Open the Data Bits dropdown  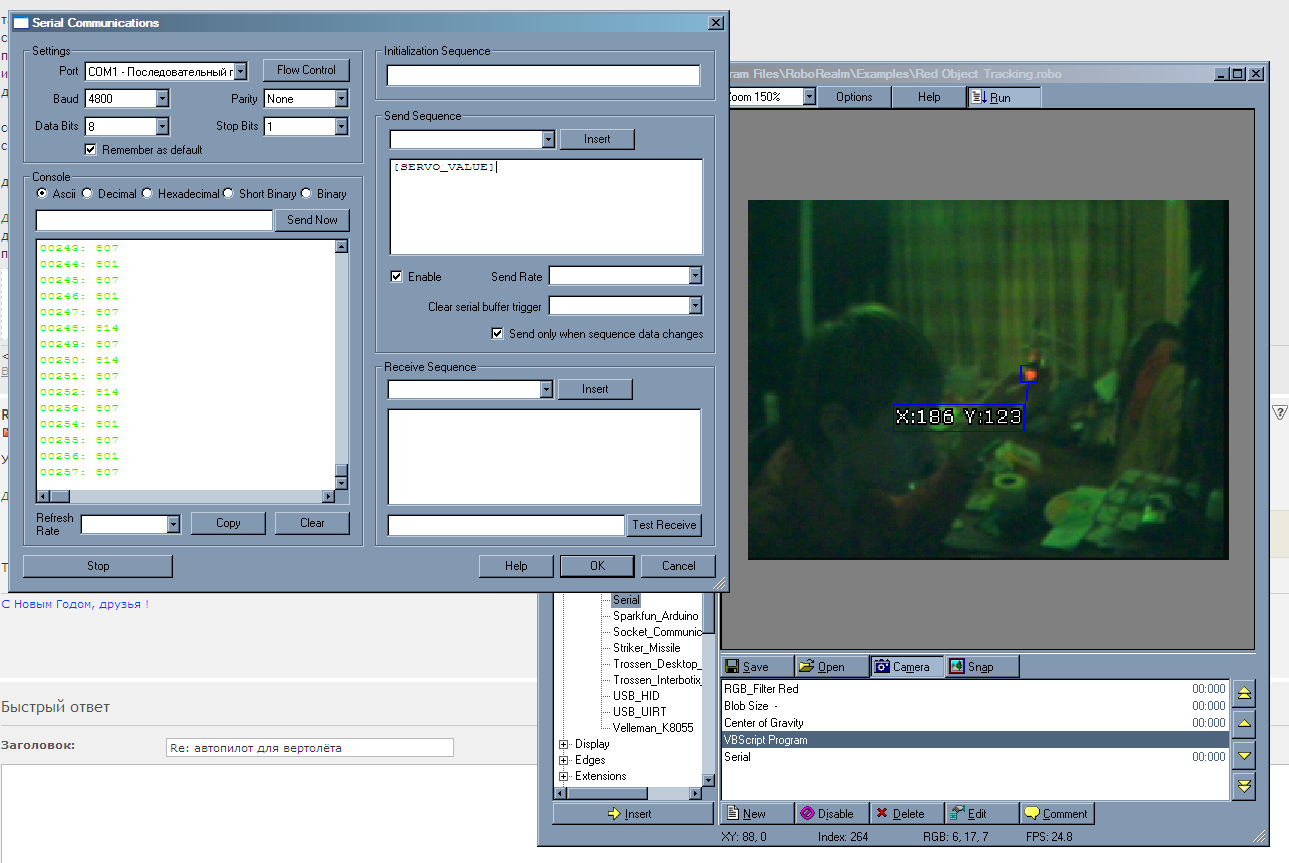pyautogui.click(x=162, y=127)
